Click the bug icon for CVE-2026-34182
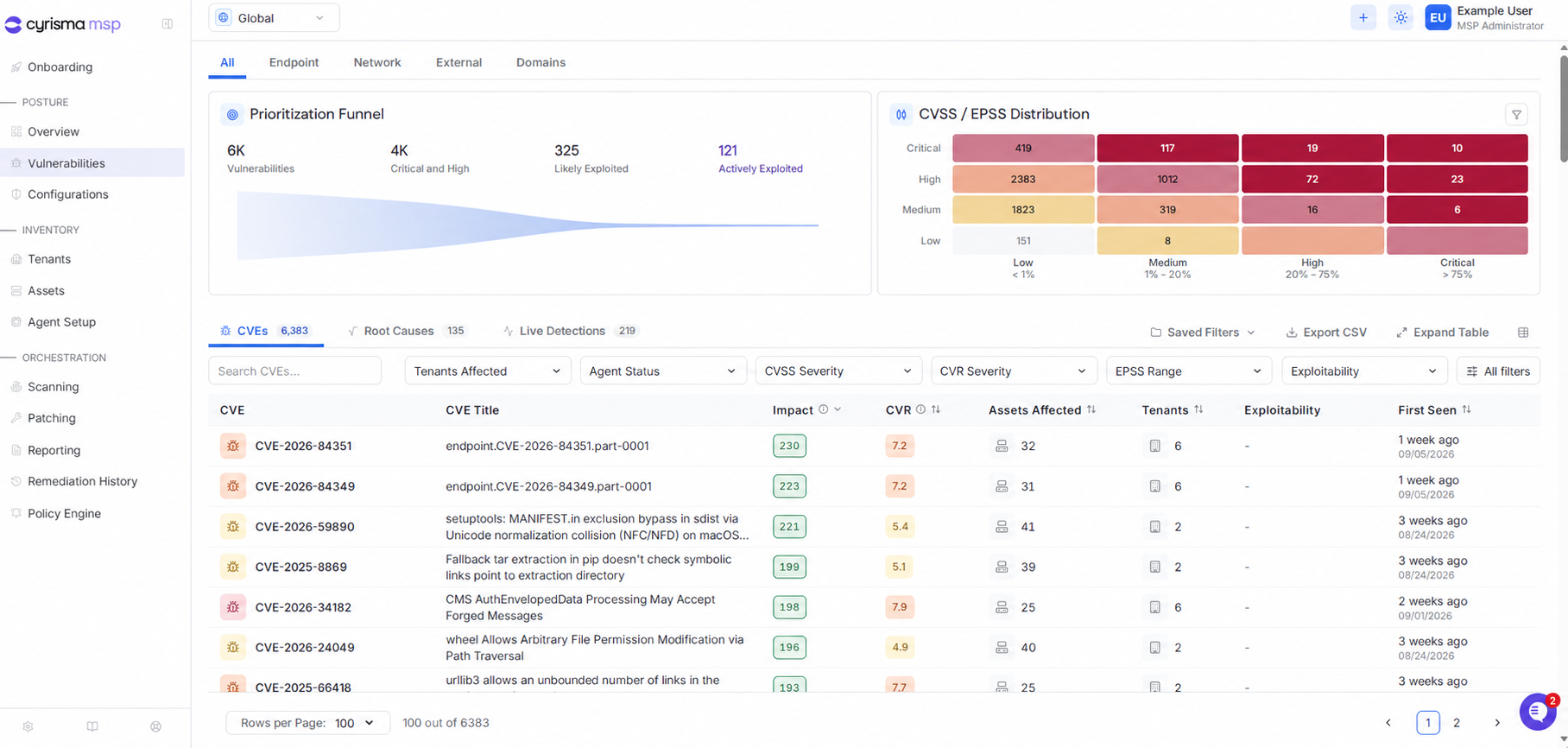The height and width of the screenshot is (748, 1568). [233, 607]
